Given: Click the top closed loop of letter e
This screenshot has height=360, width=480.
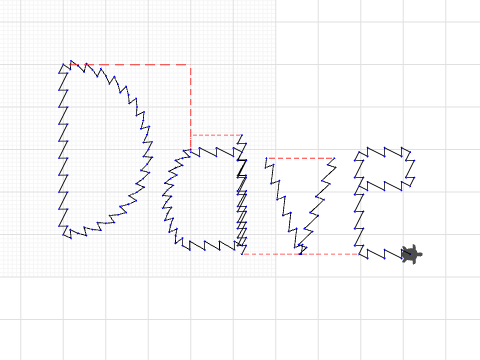Looking at the screenshot, I should (384, 169).
